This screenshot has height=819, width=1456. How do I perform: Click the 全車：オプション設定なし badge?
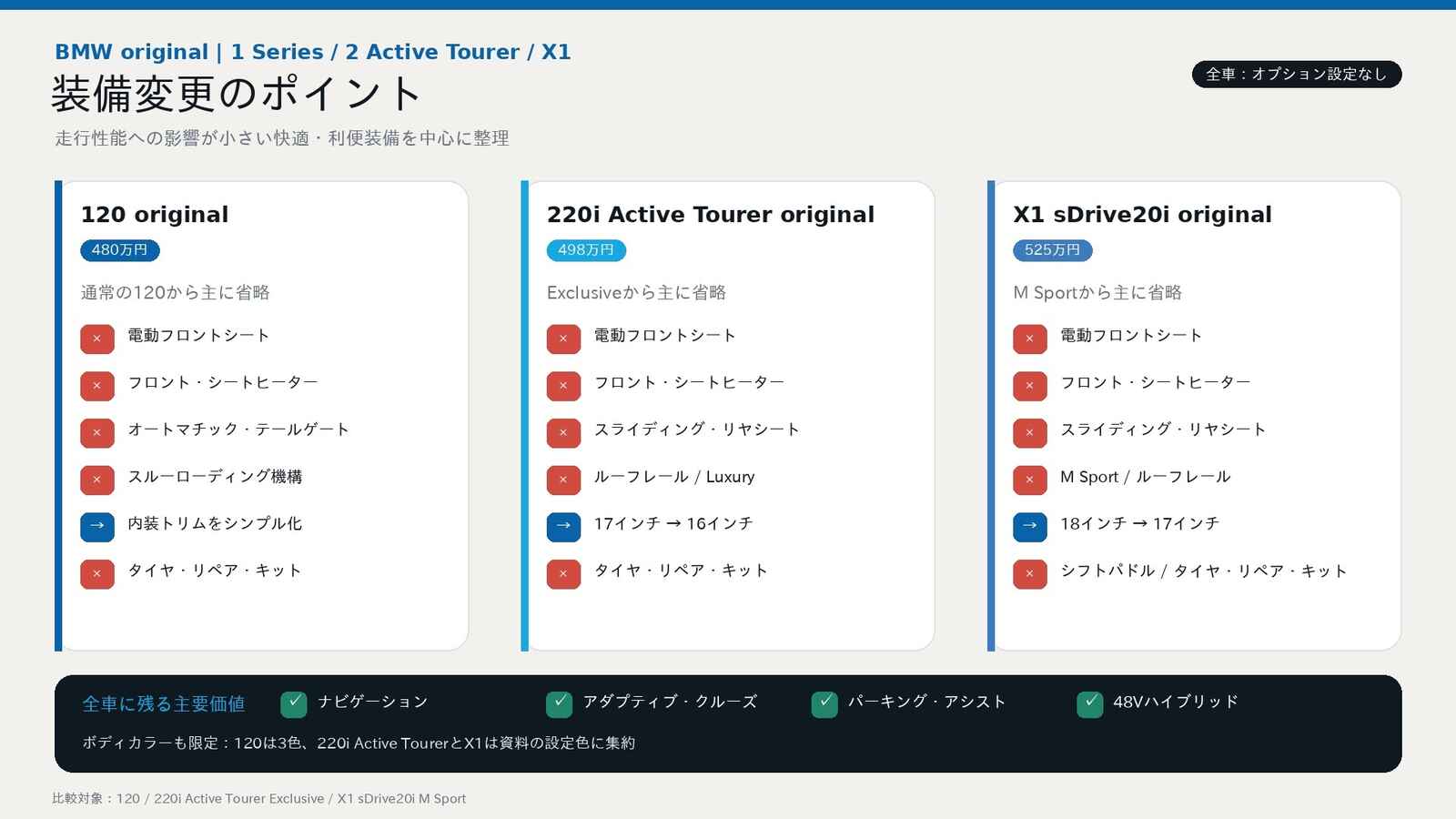click(1297, 75)
